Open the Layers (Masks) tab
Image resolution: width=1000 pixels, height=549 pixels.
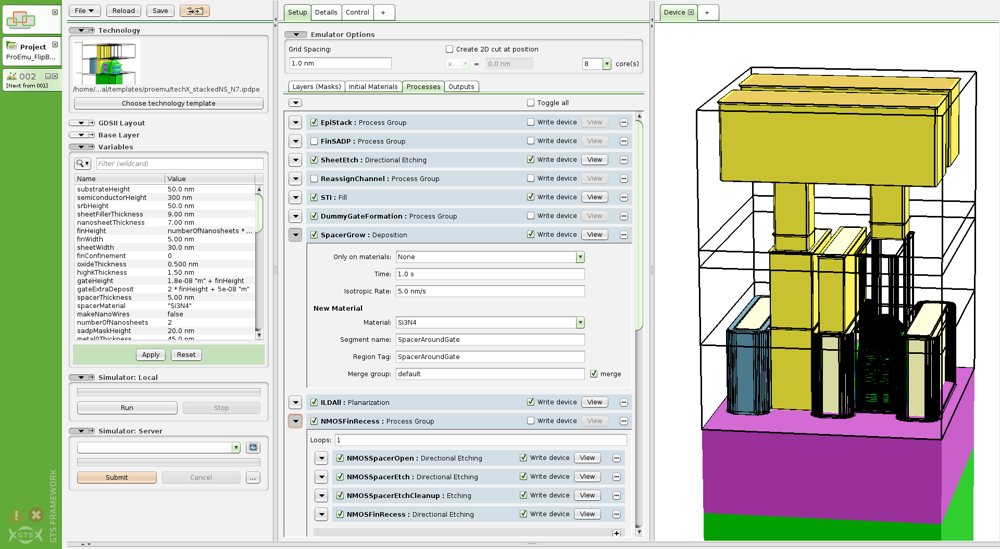(x=316, y=87)
